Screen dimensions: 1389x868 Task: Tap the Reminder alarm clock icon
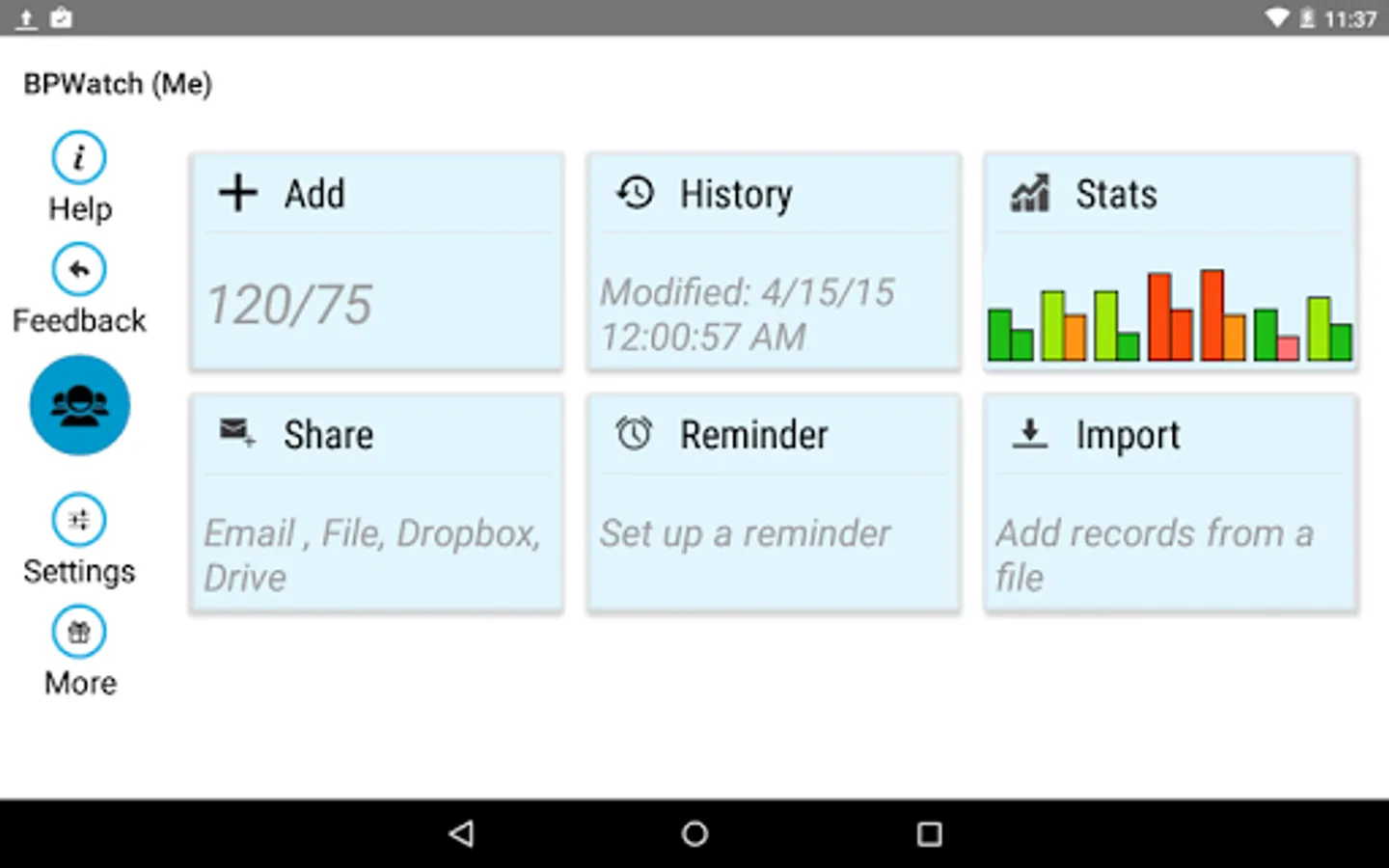[635, 434]
